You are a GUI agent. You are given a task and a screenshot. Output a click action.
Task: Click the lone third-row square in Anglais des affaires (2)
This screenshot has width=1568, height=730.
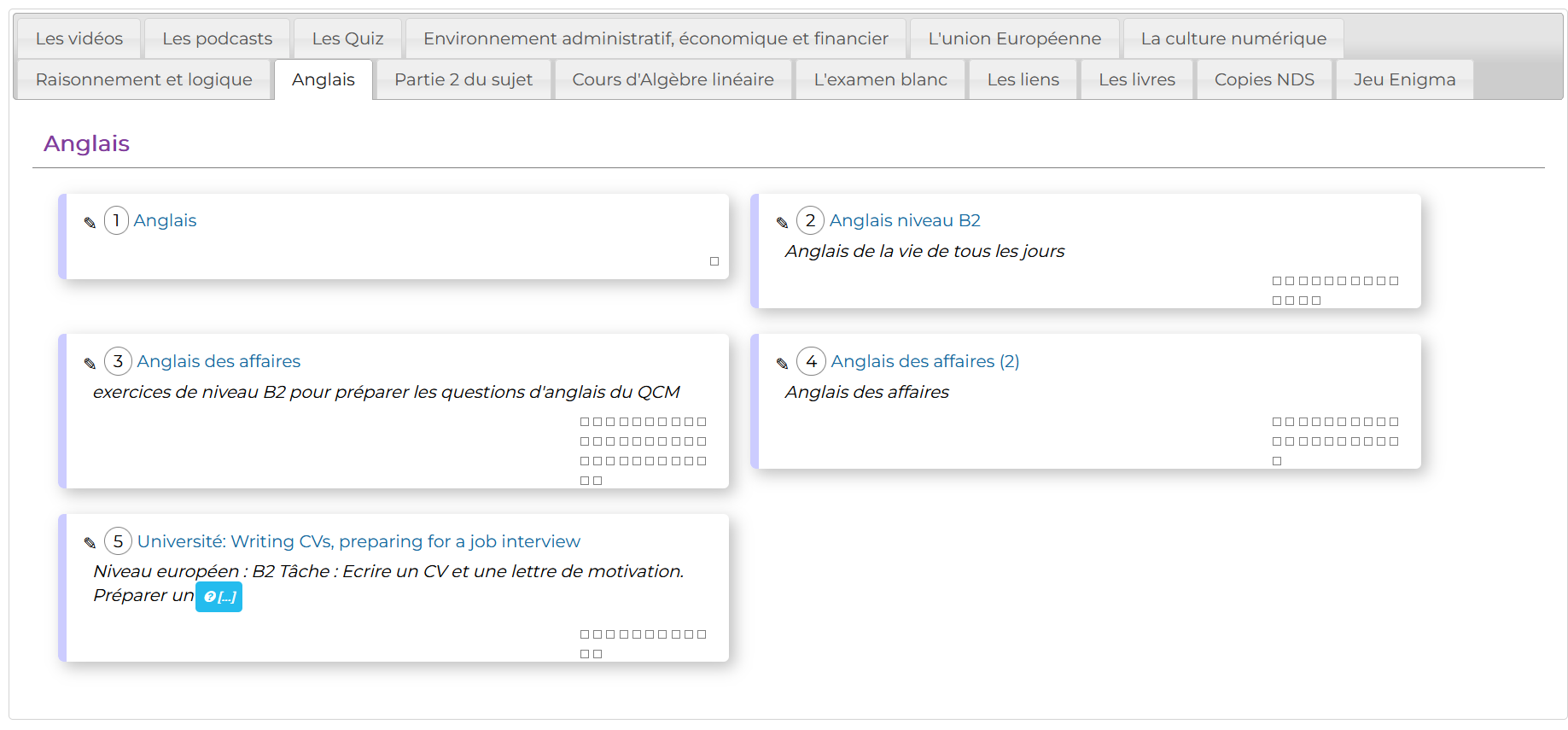pos(1277,461)
